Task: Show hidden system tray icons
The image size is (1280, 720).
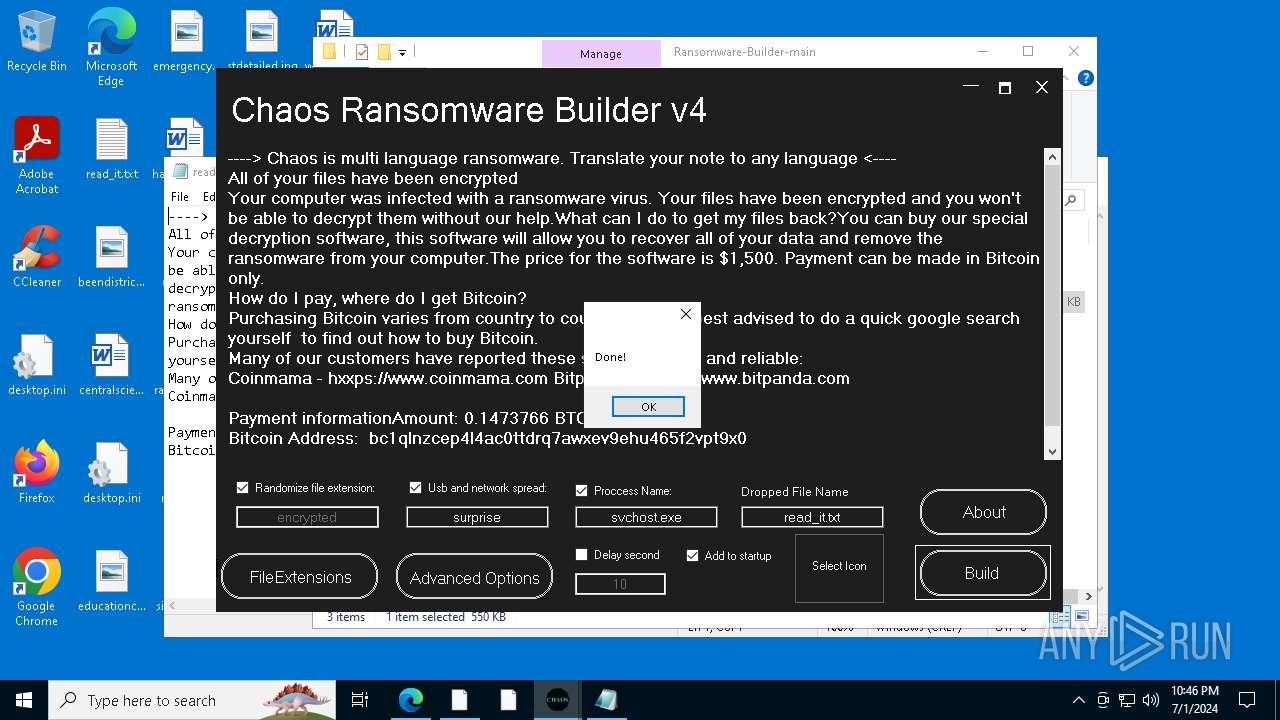Action: [x=1078, y=700]
